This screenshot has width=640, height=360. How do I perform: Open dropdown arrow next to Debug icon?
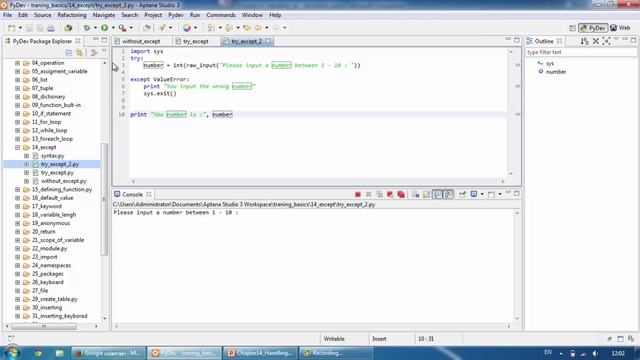pos(95,28)
